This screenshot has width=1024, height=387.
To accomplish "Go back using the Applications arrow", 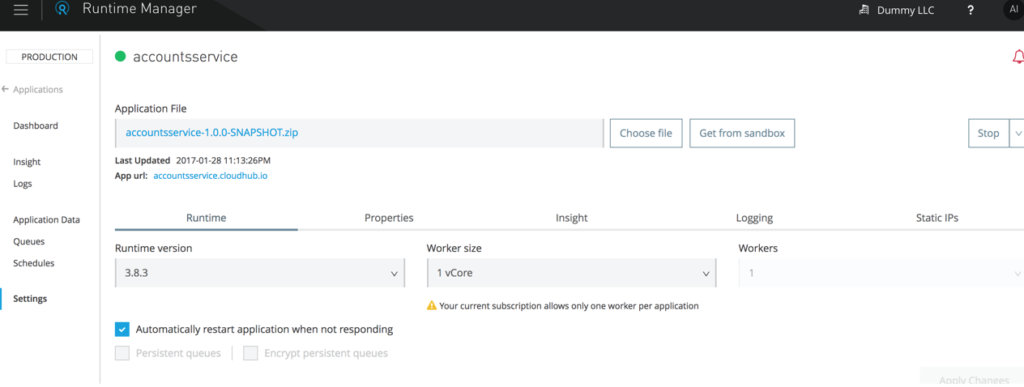I will 5,89.
